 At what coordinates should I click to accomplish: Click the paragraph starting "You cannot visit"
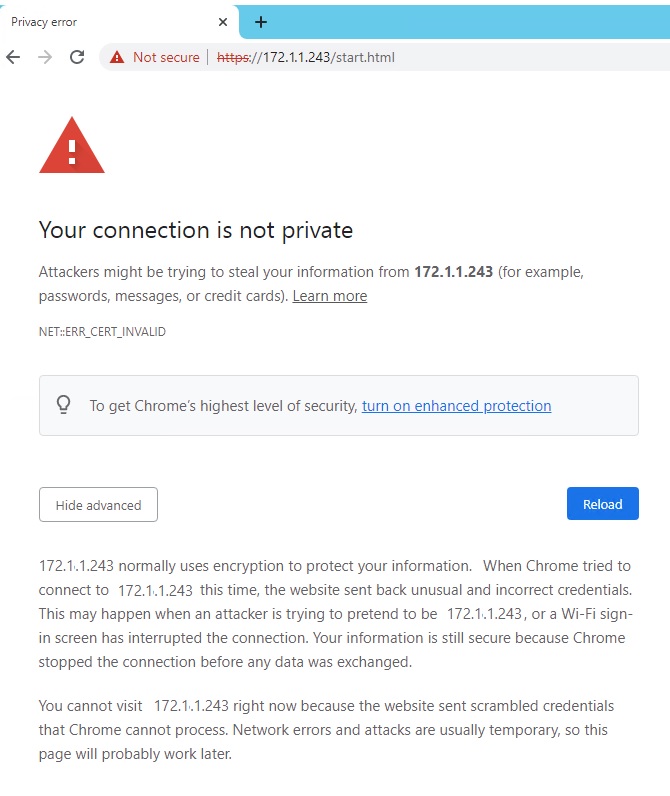click(326, 730)
